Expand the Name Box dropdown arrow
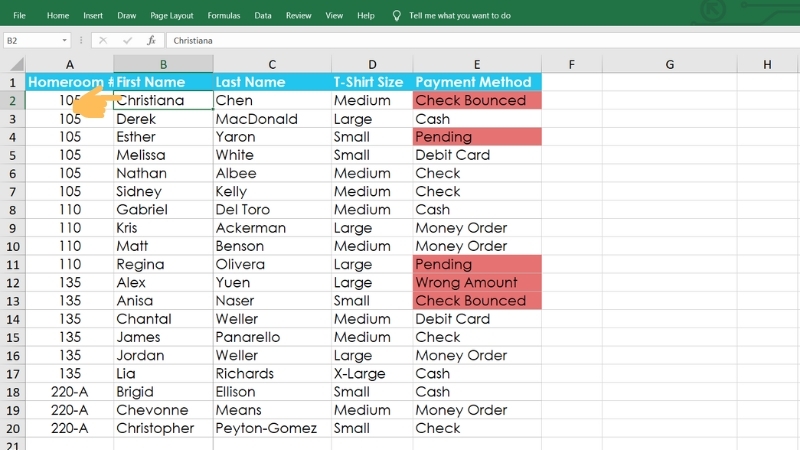This screenshot has height=450, width=800. tap(64, 40)
